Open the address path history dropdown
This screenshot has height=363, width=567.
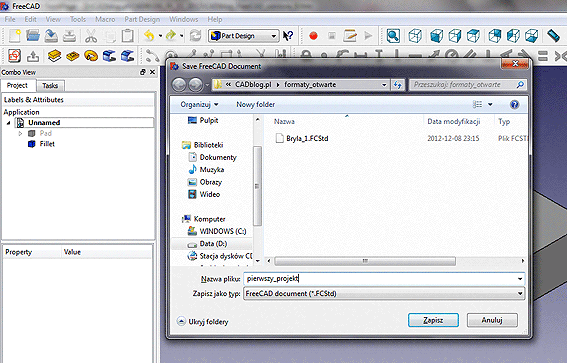(384, 85)
